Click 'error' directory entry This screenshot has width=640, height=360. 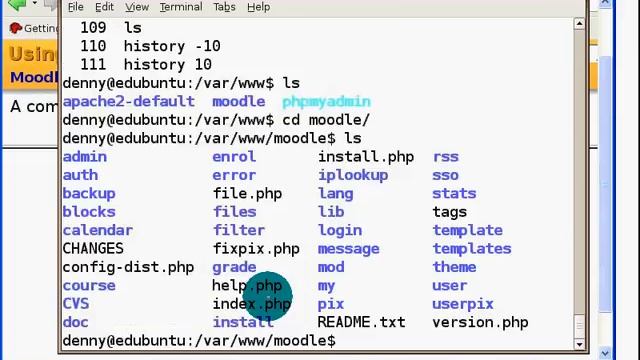tap(234, 175)
